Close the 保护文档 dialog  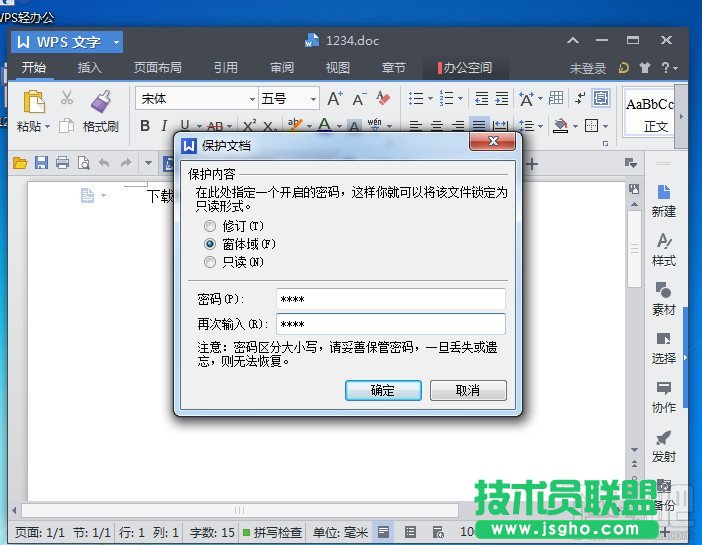click(x=493, y=142)
